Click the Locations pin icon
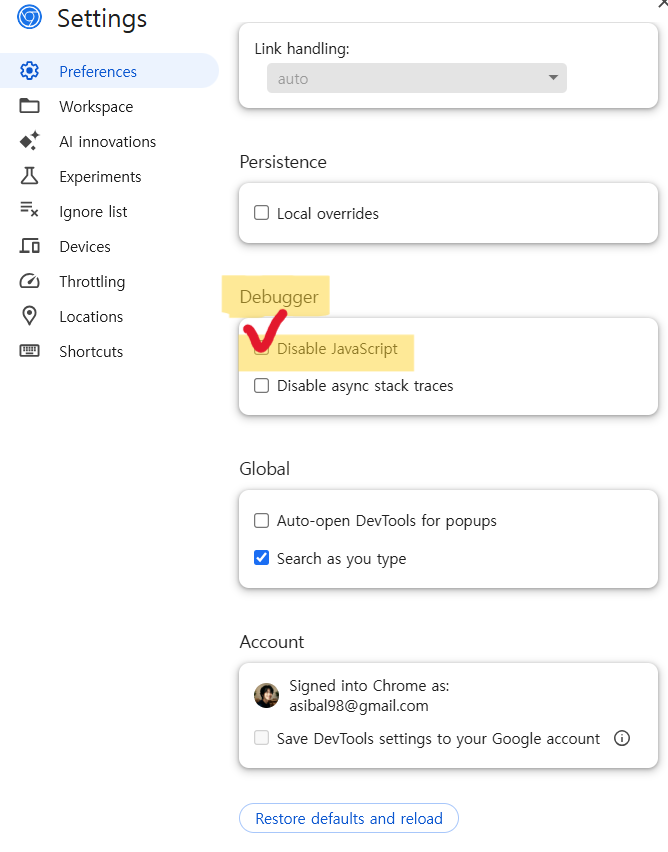668x852 pixels. 29,316
